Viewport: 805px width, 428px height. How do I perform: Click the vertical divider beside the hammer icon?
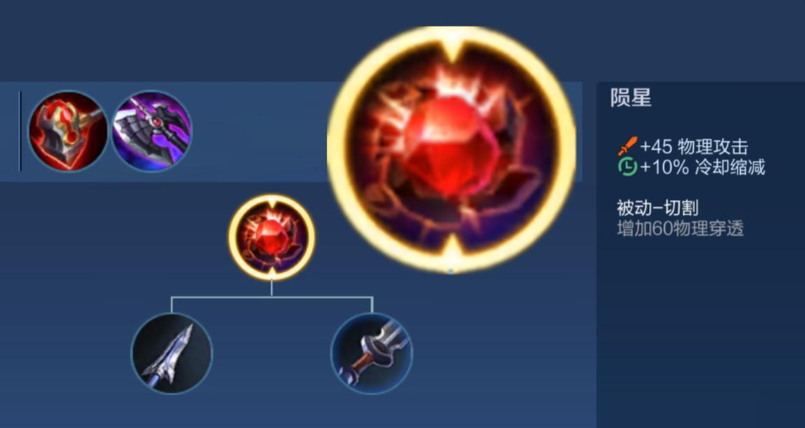(x=20, y=131)
